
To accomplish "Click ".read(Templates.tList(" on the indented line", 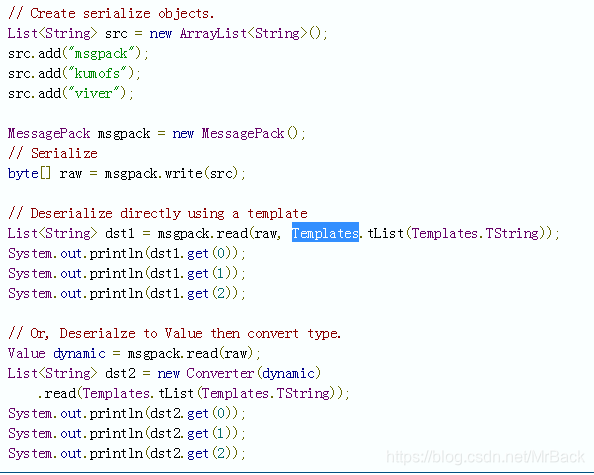I will click(x=120, y=394).
